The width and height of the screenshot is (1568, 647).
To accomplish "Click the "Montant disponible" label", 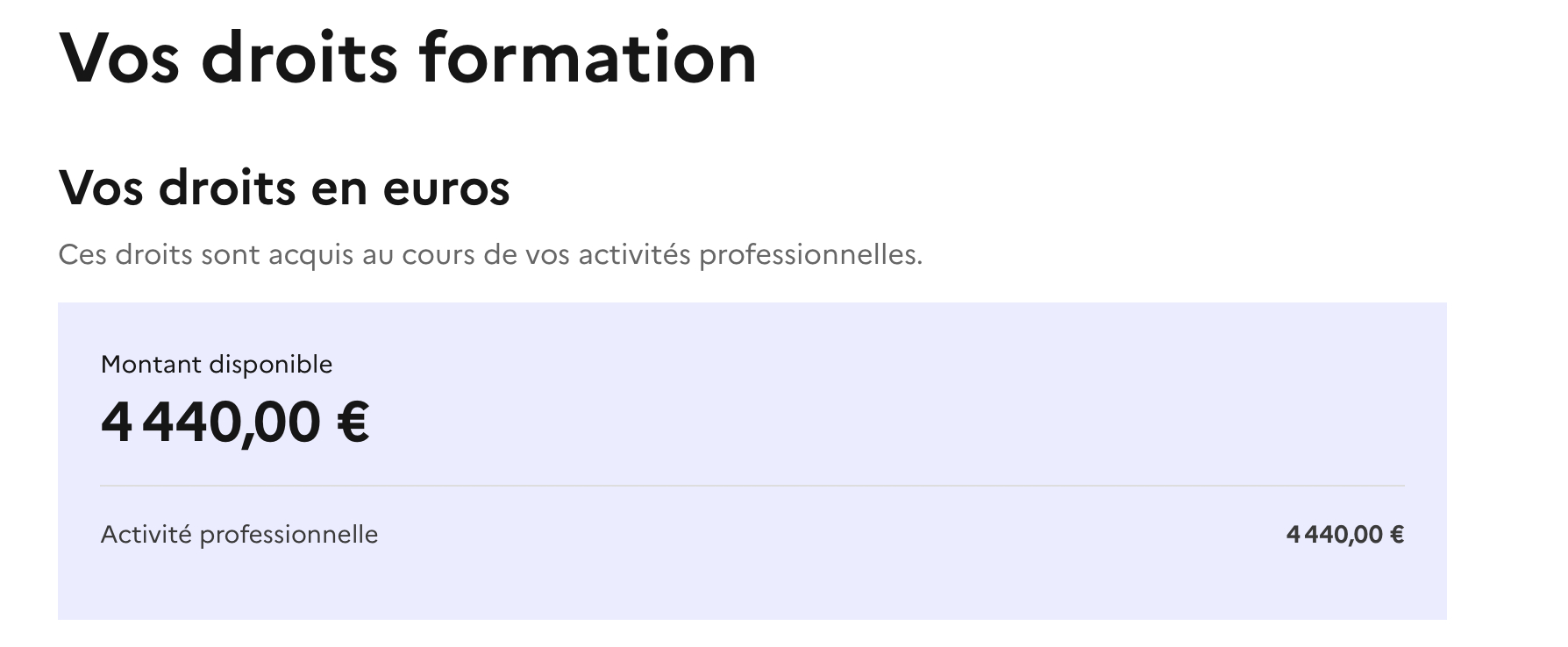I will pyautogui.click(x=217, y=364).
